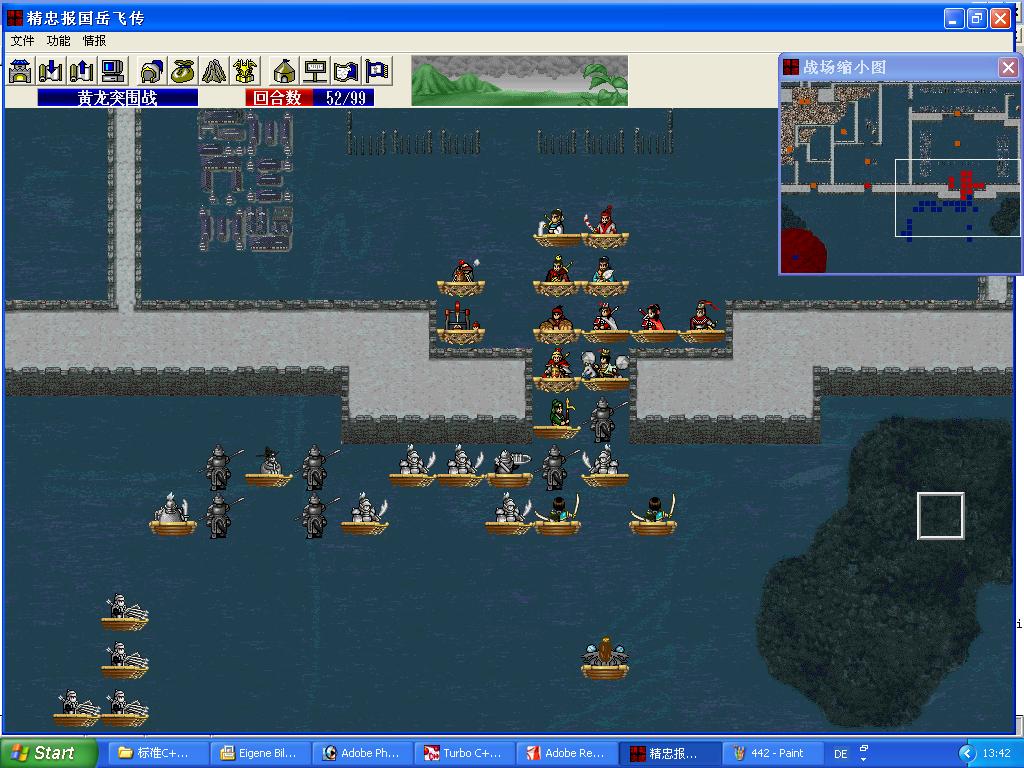Click the 战场缩小图 panel title bar
The image size is (1024, 768).
[x=890, y=67]
